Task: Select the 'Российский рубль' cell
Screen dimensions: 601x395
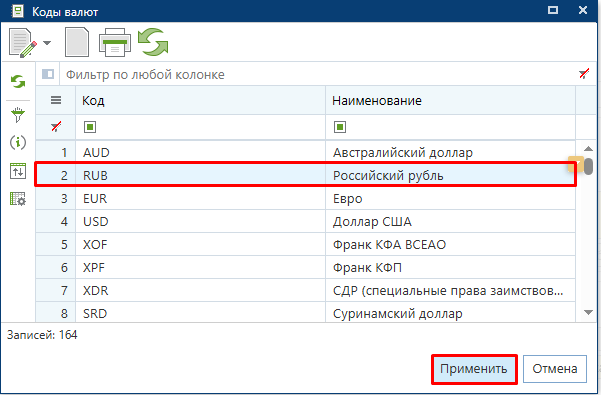Action: click(x=450, y=175)
